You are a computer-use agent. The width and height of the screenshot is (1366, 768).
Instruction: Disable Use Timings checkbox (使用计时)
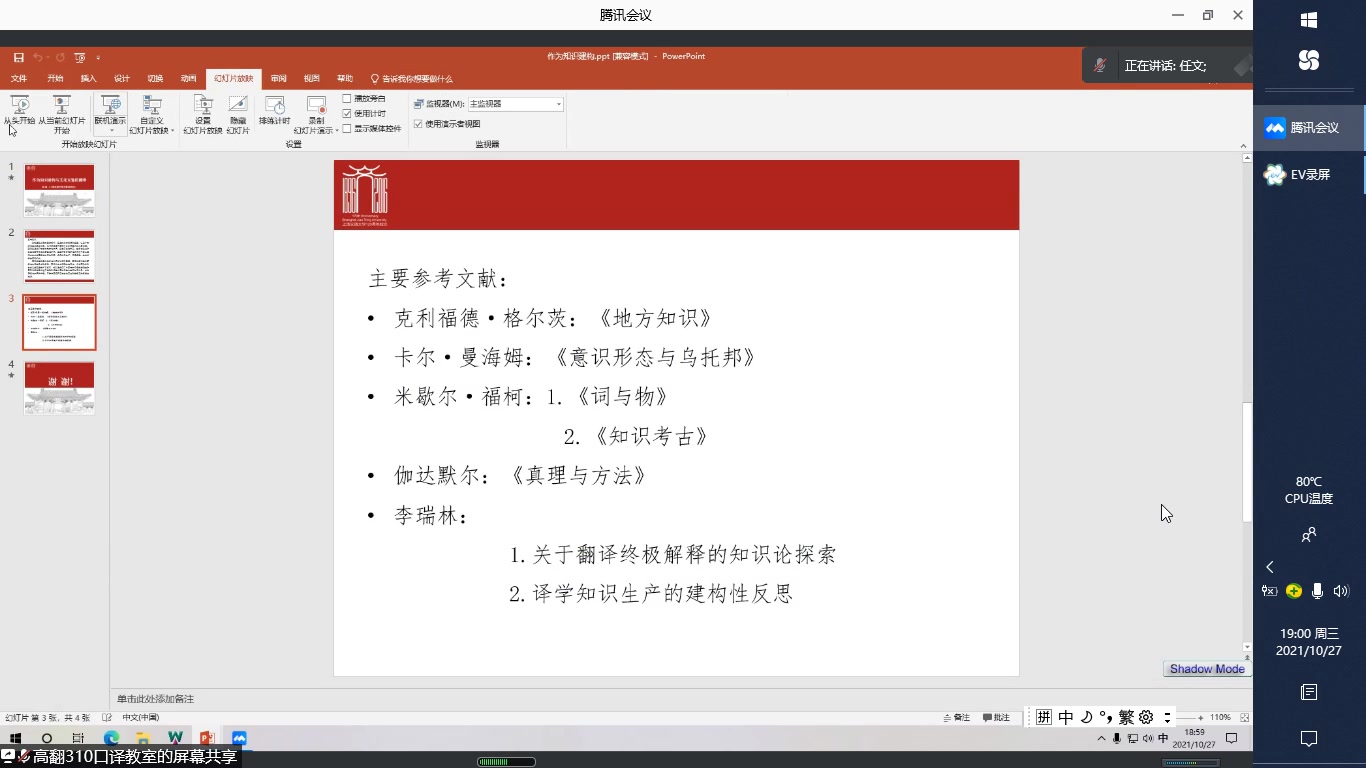pos(347,113)
